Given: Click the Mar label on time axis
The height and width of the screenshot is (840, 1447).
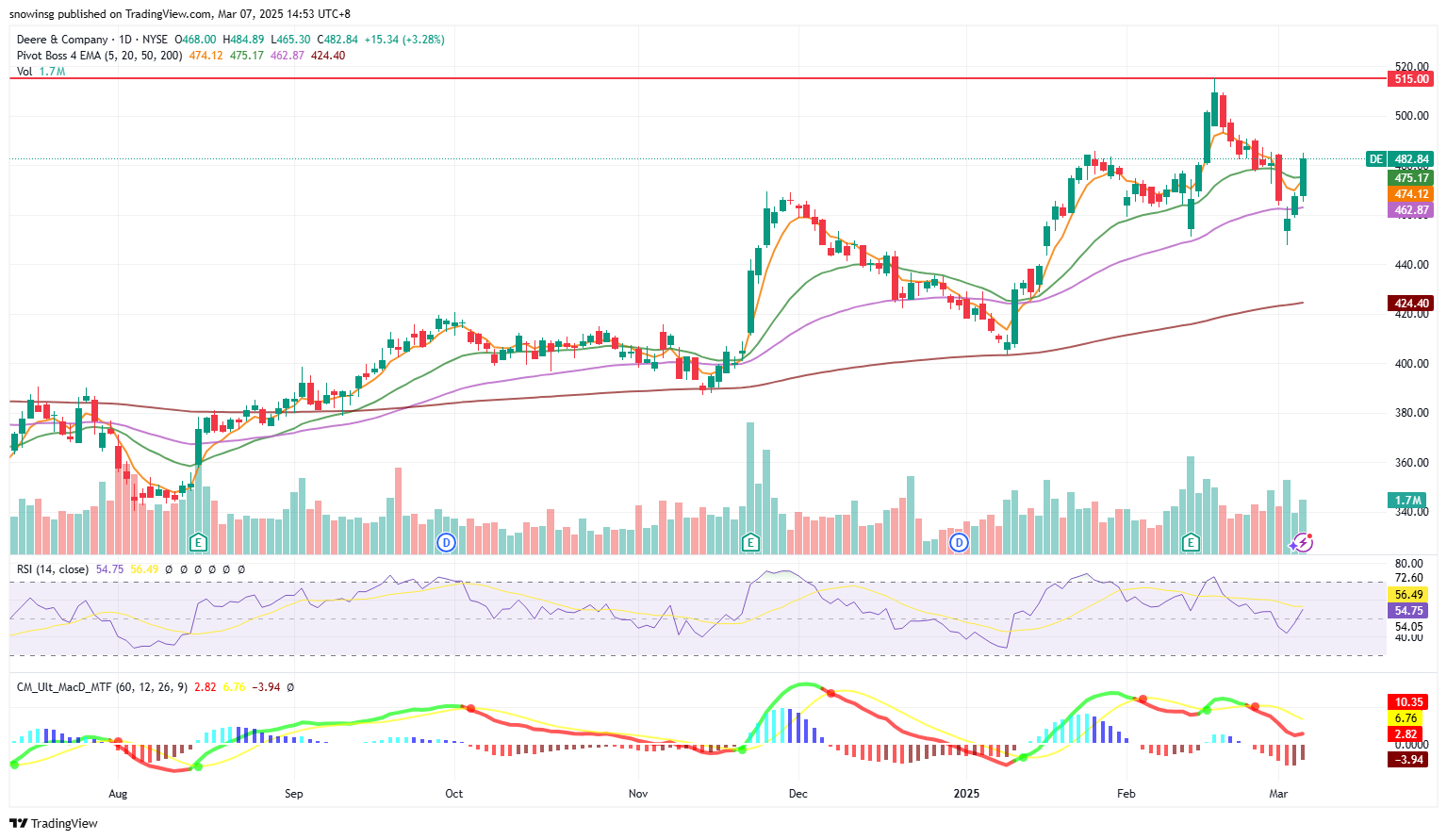Looking at the screenshot, I should click(x=1278, y=794).
